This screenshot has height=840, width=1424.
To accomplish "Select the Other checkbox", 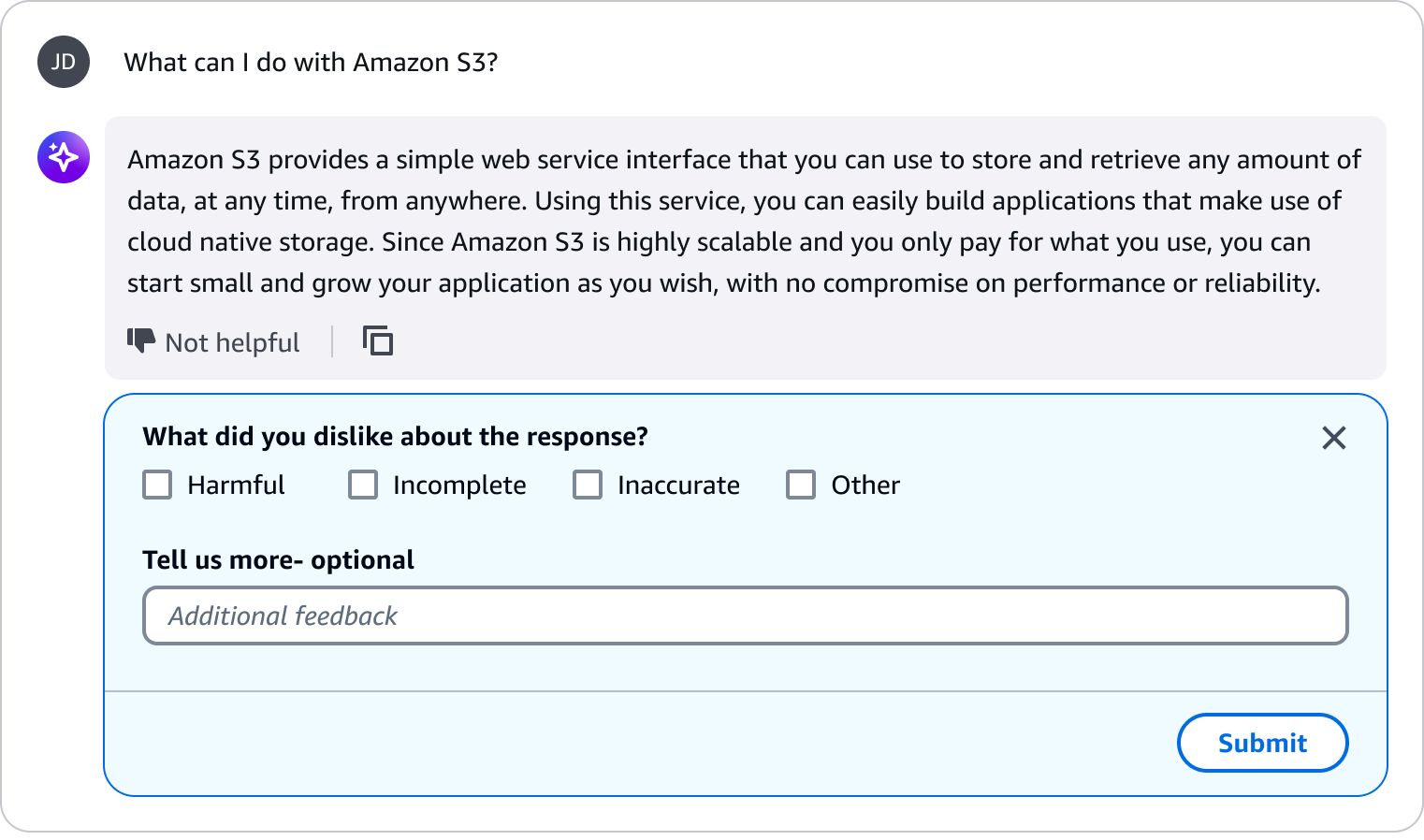I will coord(801,485).
